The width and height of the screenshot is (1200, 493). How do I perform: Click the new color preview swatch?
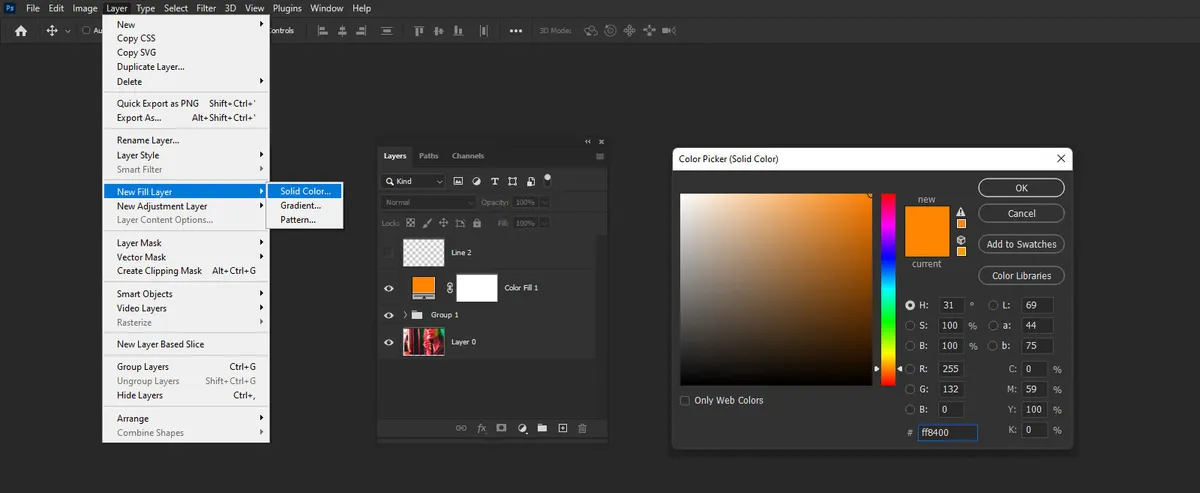[x=927, y=220]
